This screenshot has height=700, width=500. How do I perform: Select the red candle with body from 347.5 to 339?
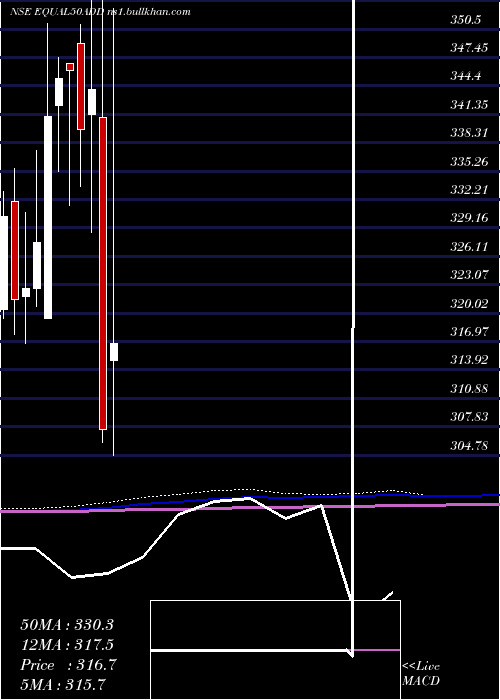tap(81, 87)
